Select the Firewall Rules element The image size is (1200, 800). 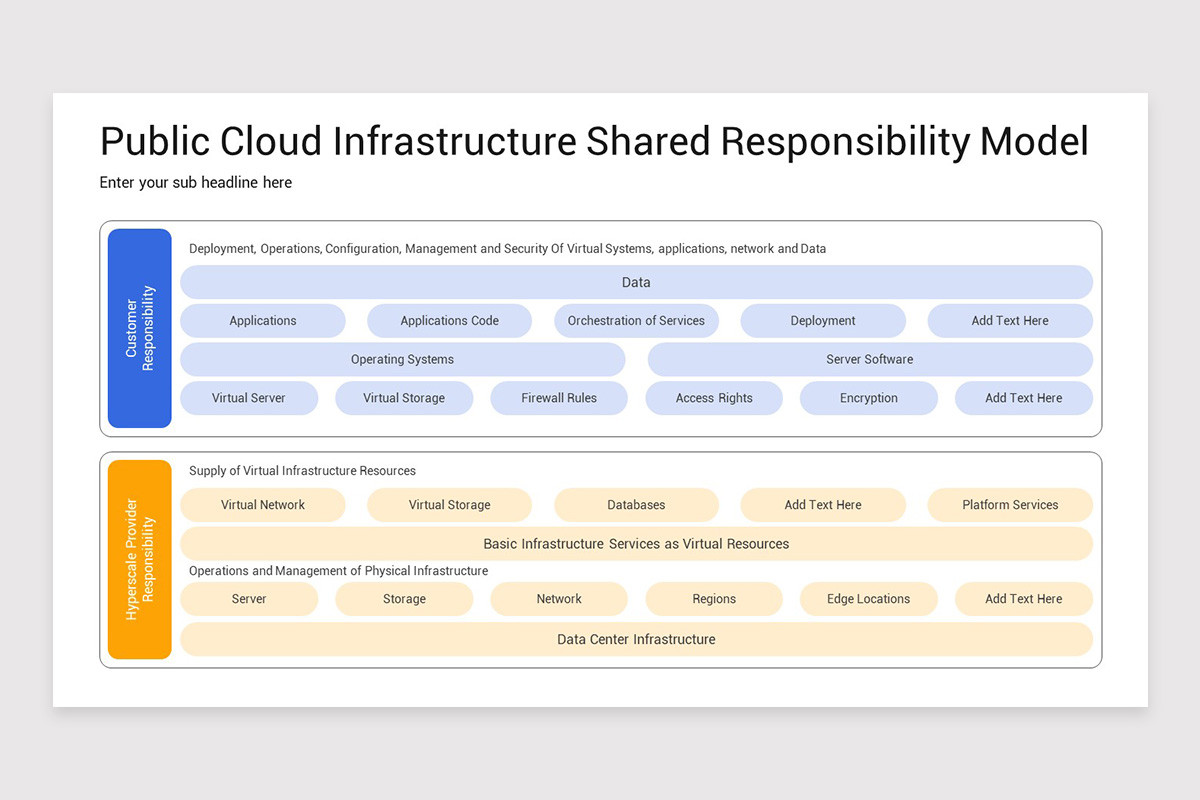click(x=558, y=397)
